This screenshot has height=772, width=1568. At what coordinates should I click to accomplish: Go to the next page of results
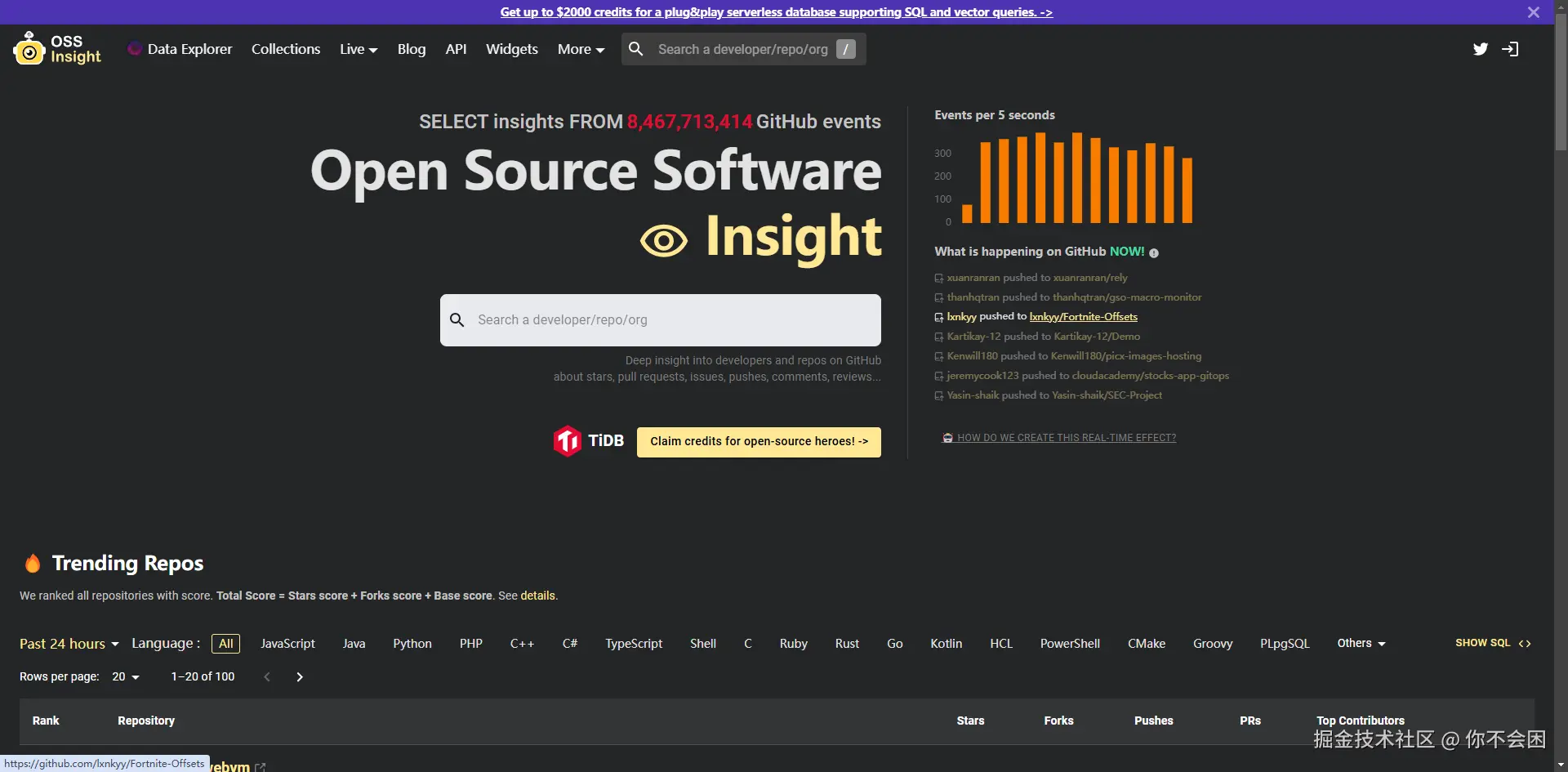300,676
